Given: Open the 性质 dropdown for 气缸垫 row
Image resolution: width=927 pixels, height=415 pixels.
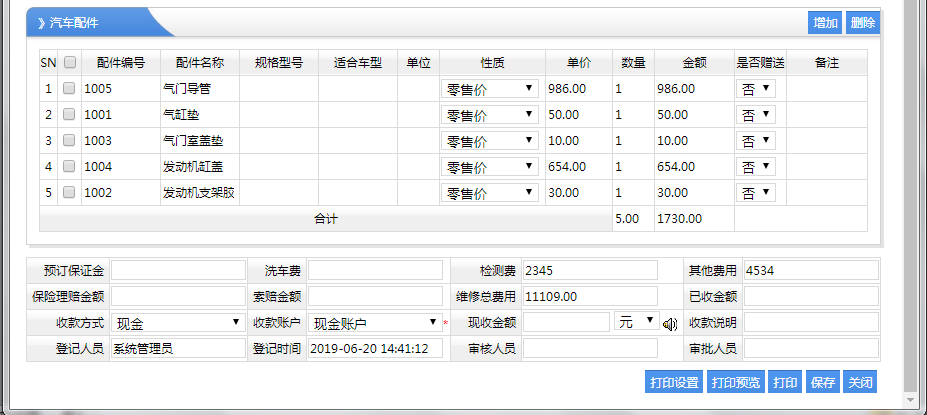Looking at the screenshot, I should click(489, 115).
